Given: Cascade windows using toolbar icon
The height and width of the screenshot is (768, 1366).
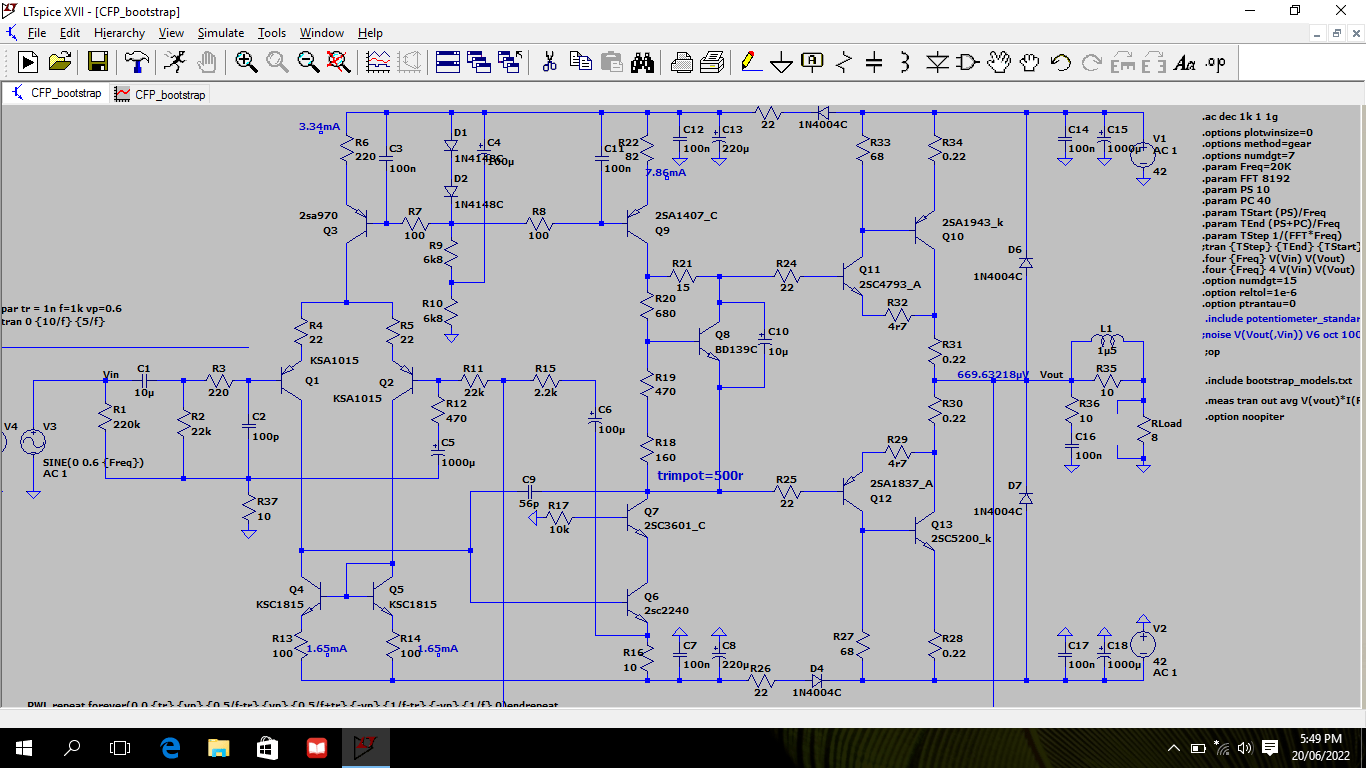Looking at the screenshot, I should point(478,62).
